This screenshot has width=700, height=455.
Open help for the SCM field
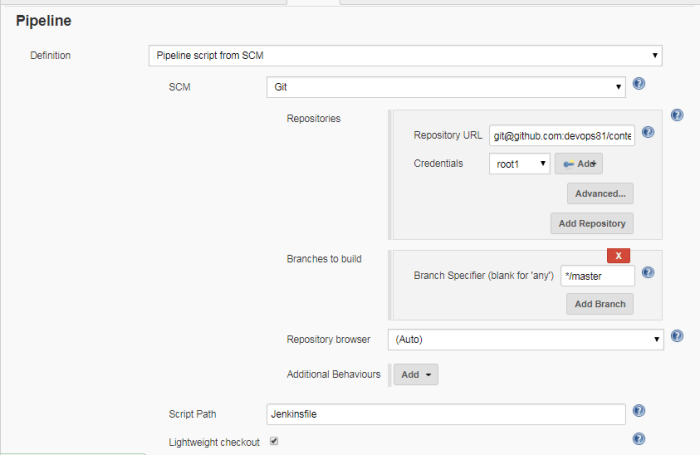click(639, 85)
